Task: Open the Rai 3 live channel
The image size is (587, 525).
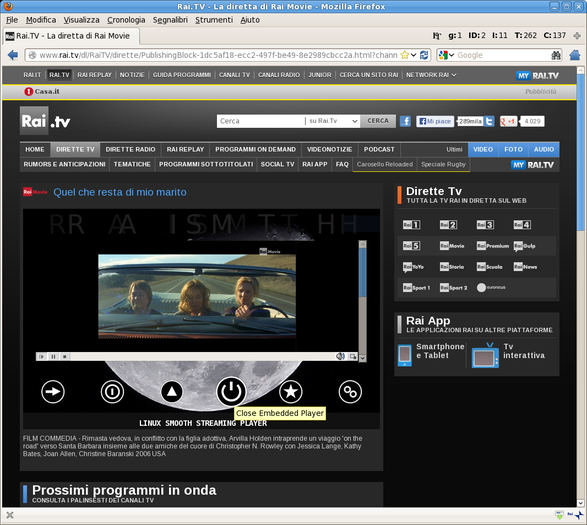Action: click(485, 225)
